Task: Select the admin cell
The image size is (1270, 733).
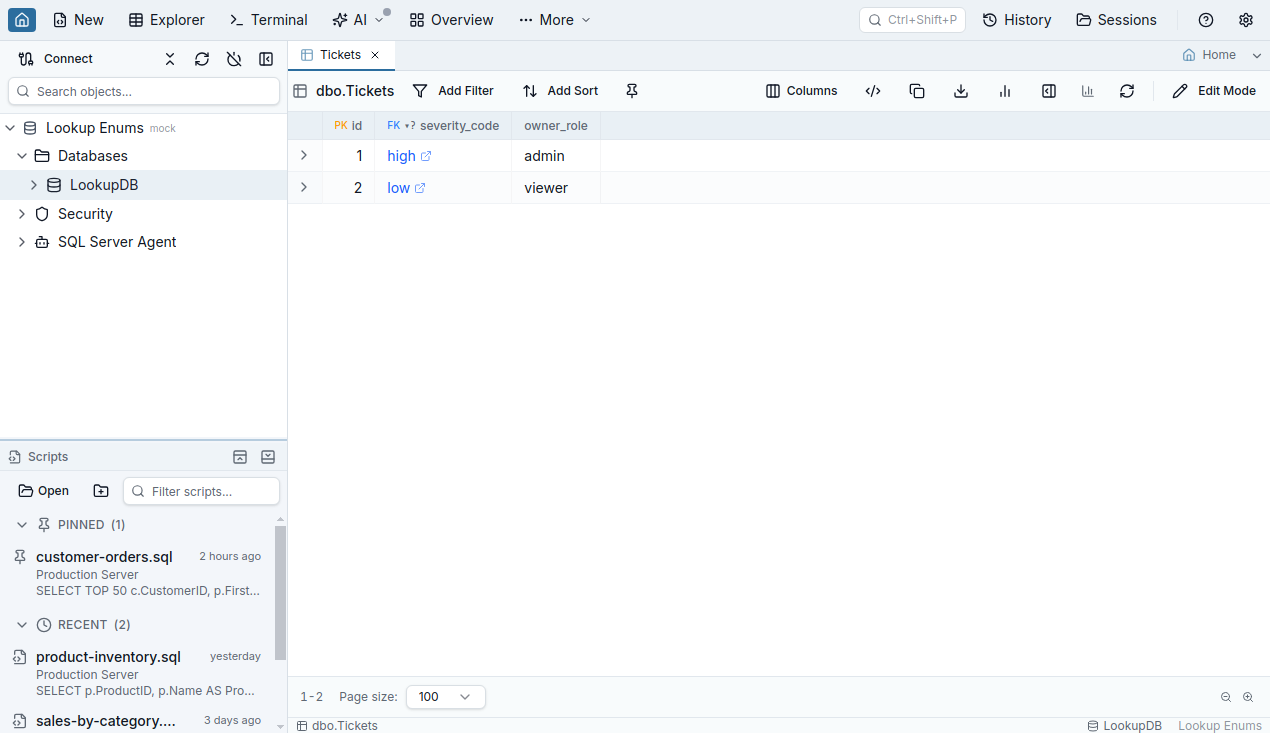Action: click(x=556, y=156)
